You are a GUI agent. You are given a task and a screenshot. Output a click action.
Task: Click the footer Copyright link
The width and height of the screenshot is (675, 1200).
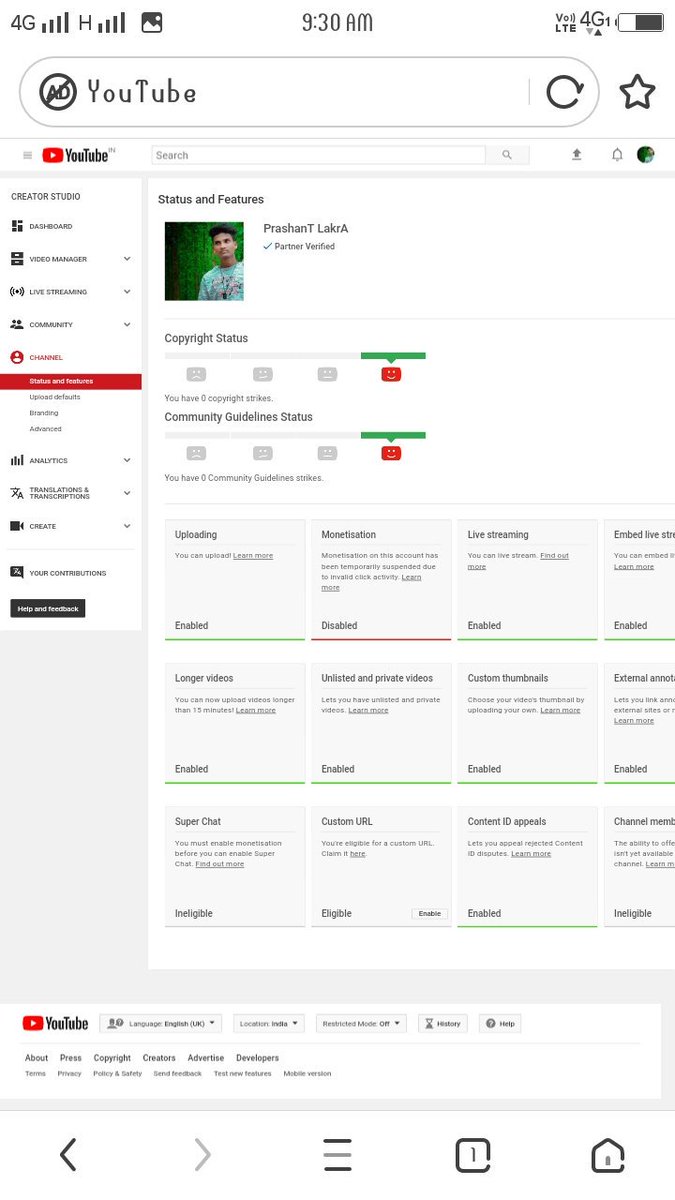point(112,1058)
